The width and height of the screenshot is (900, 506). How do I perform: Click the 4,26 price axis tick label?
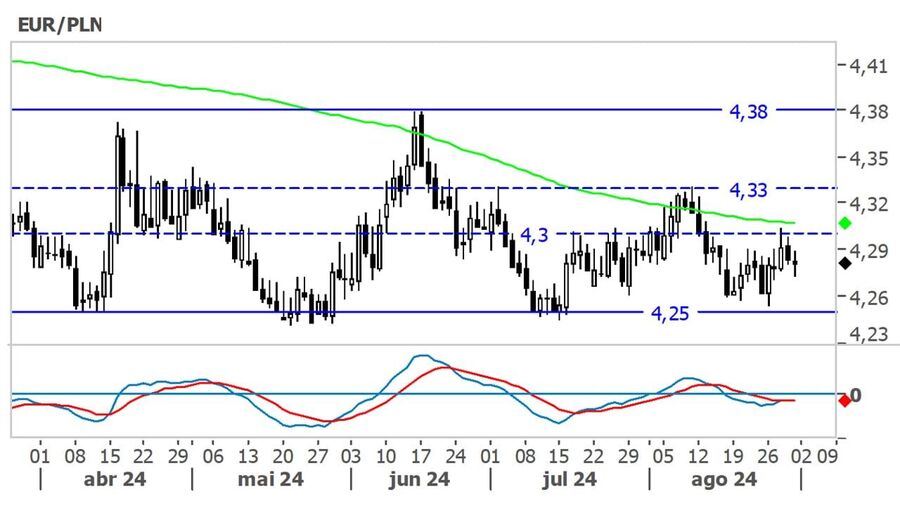(x=867, y=297)
